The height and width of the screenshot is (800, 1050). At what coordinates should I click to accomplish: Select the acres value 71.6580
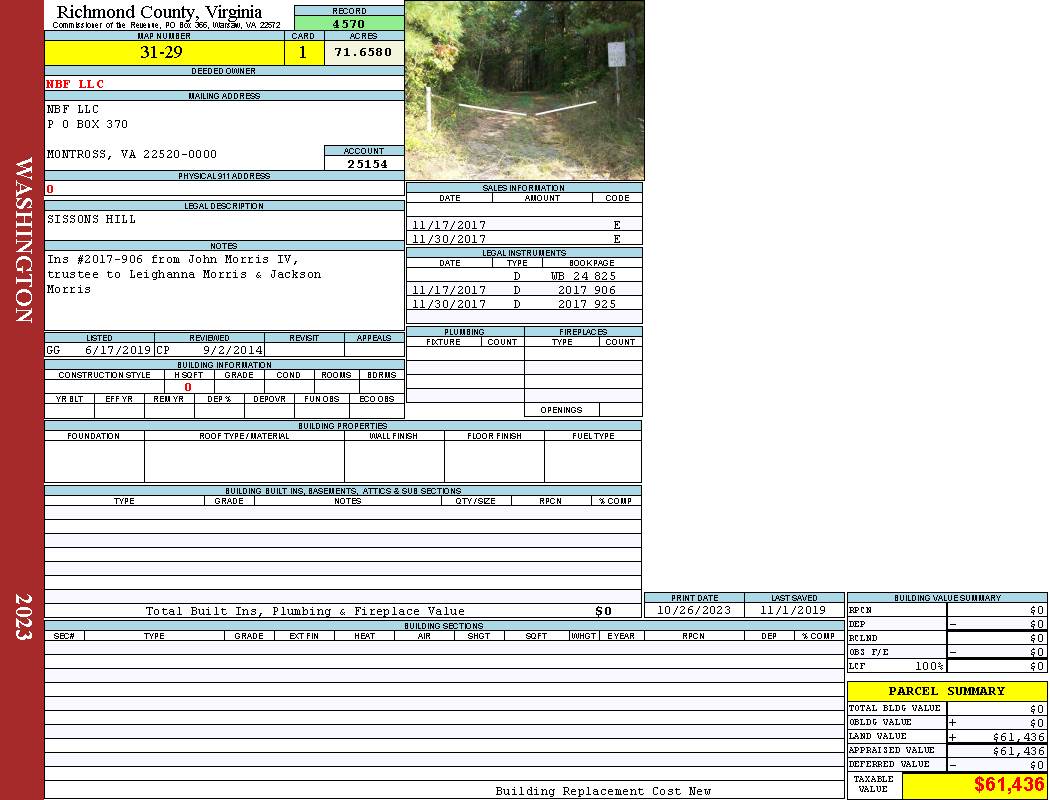point(363,53)
